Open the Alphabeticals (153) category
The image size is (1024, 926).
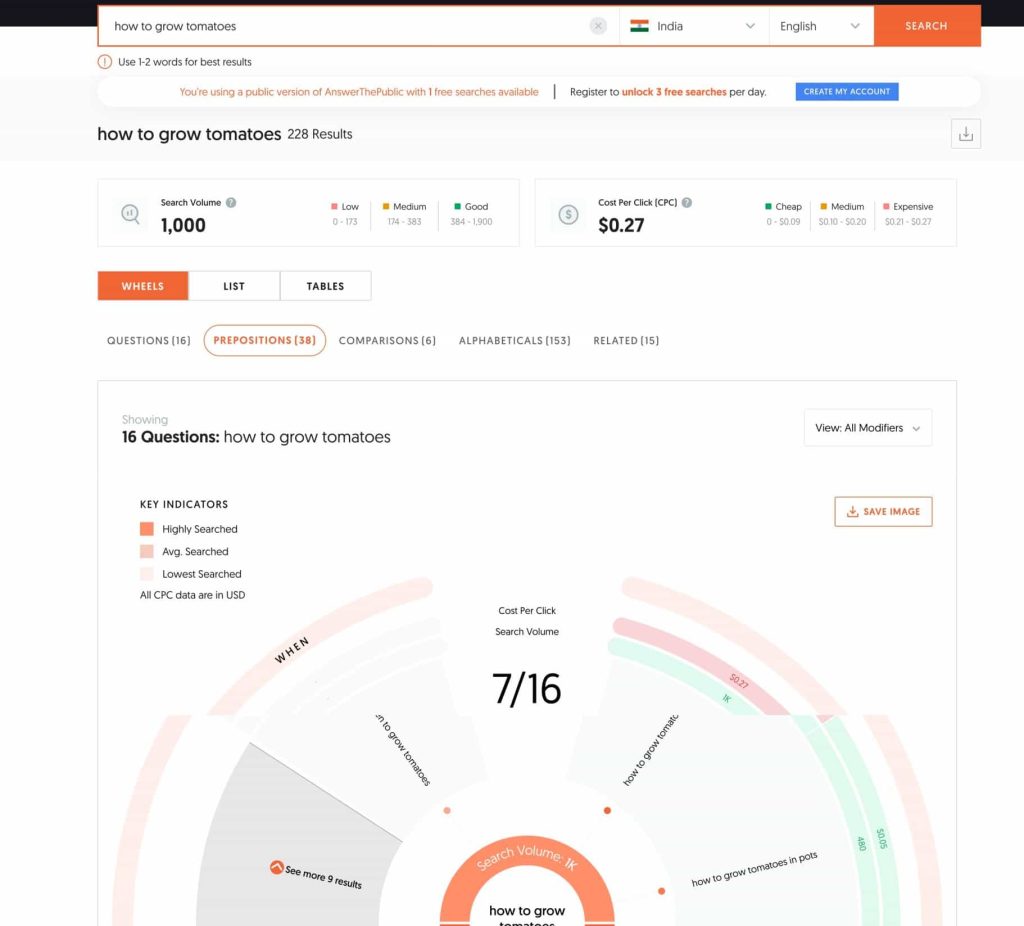pos(515,340)
